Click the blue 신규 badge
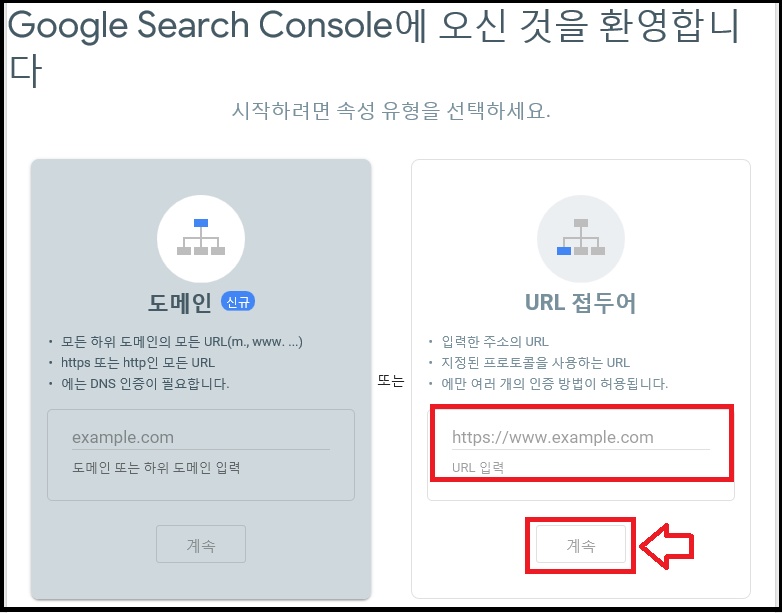Screen dimensions: 782x613 238,302
